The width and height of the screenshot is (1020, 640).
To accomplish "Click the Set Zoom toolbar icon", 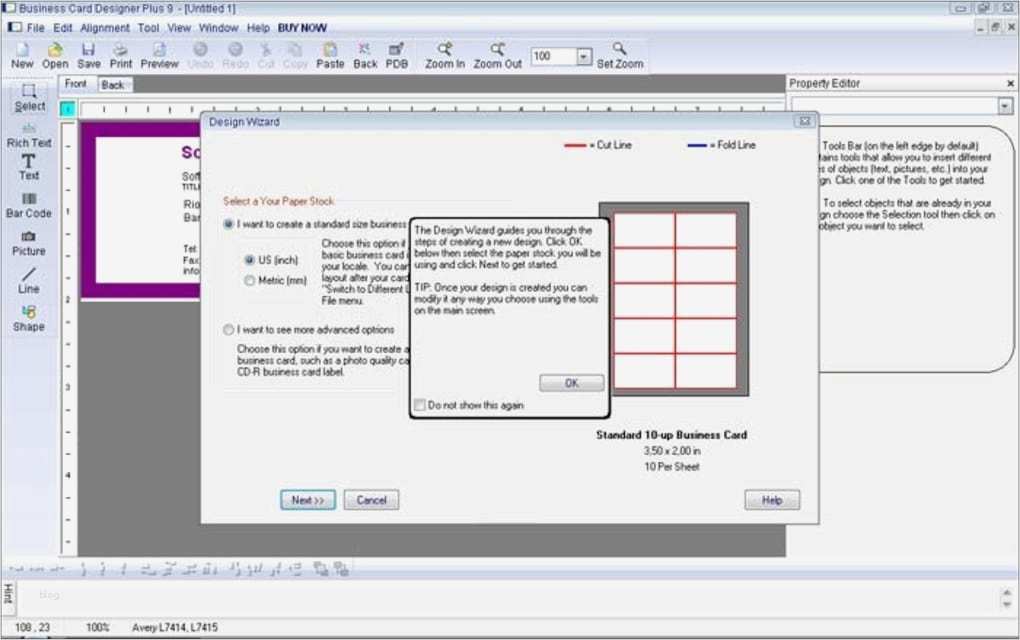I will 620,55.
